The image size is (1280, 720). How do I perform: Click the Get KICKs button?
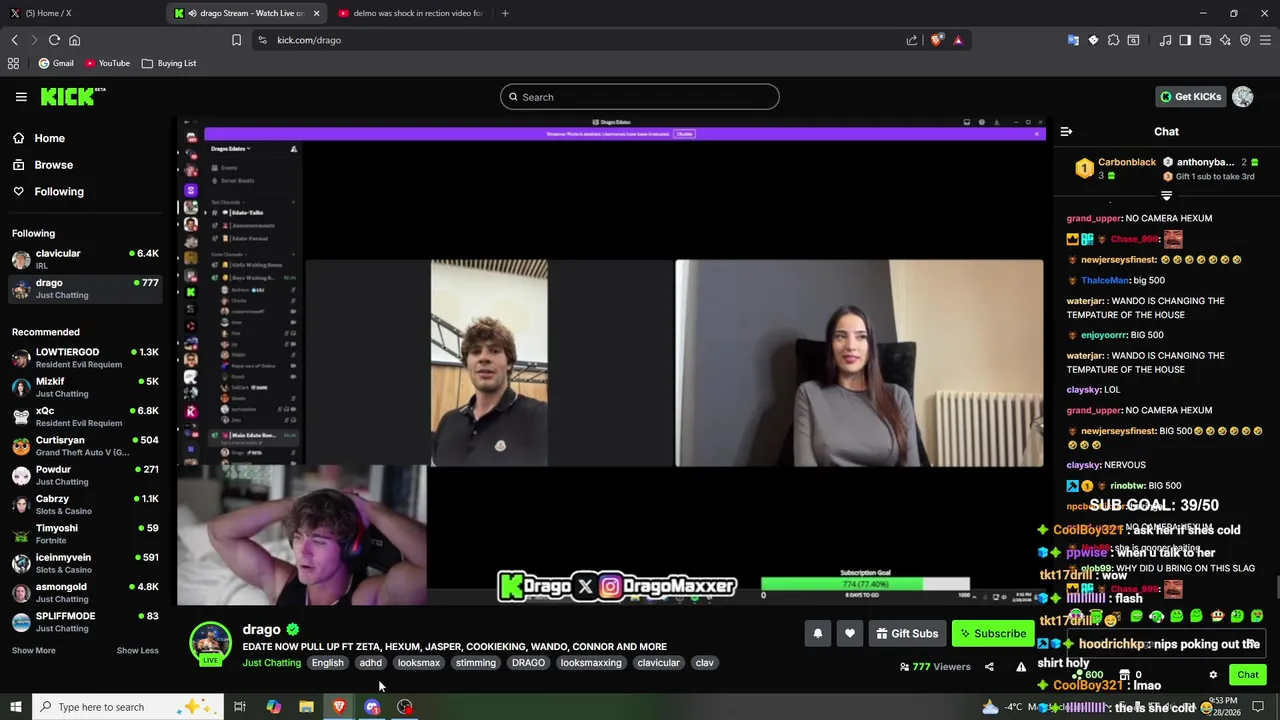click(x=1190, y=97)
